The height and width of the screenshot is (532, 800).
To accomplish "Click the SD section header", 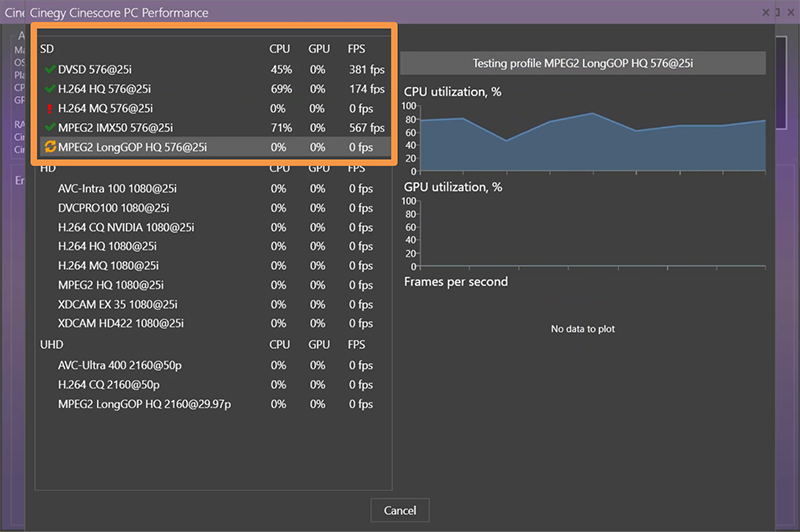I will pos(47,49).
